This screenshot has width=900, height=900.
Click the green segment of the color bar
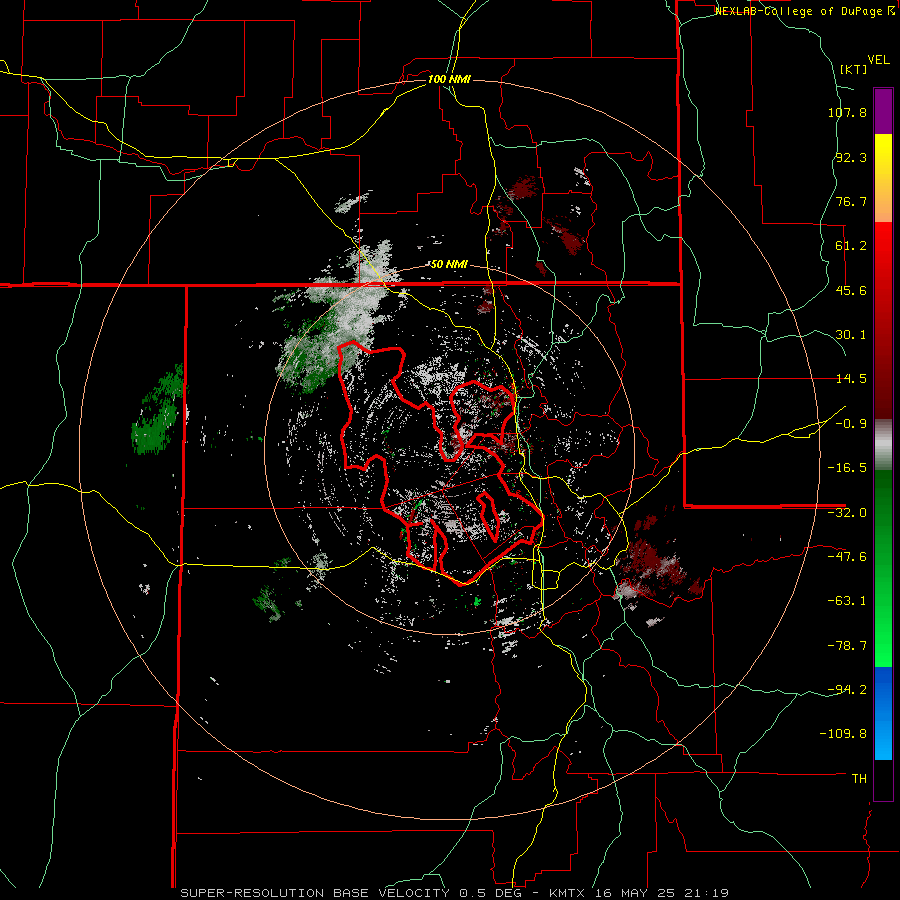pyautogui.click(x=883, y=568)
